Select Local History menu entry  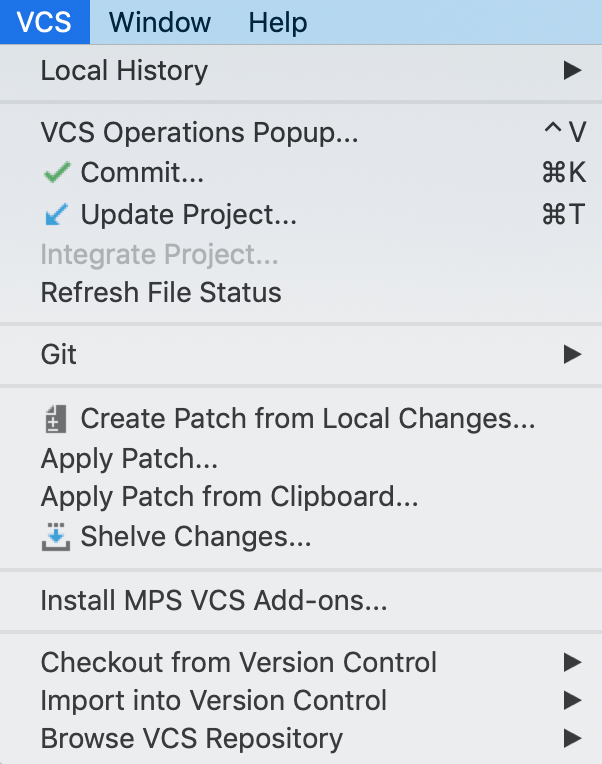tap(124, 71)
